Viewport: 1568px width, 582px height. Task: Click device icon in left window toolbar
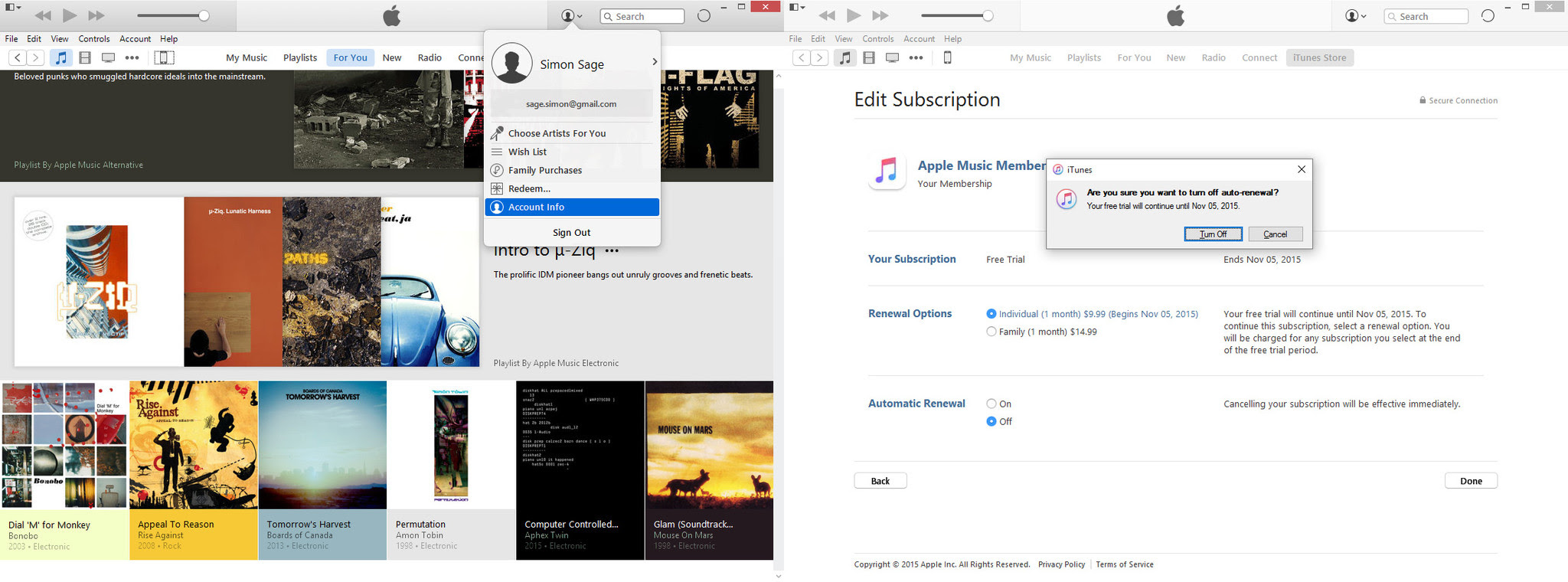[x=164, y=57]
